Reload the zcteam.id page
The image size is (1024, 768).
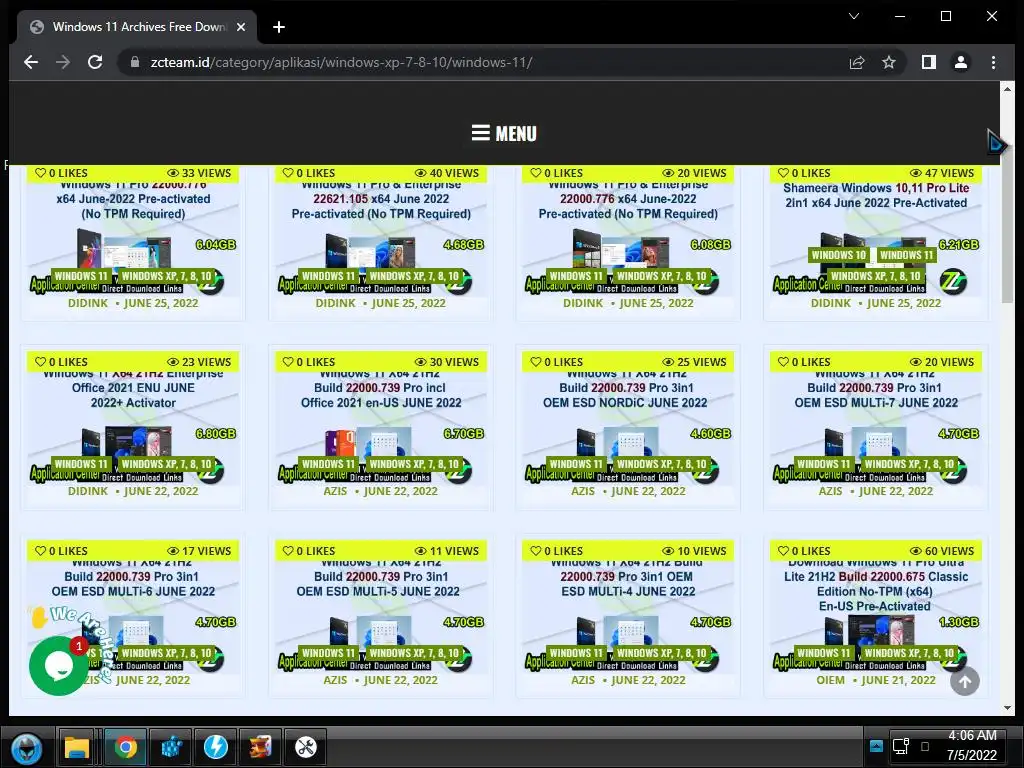(x=95, y=62)
